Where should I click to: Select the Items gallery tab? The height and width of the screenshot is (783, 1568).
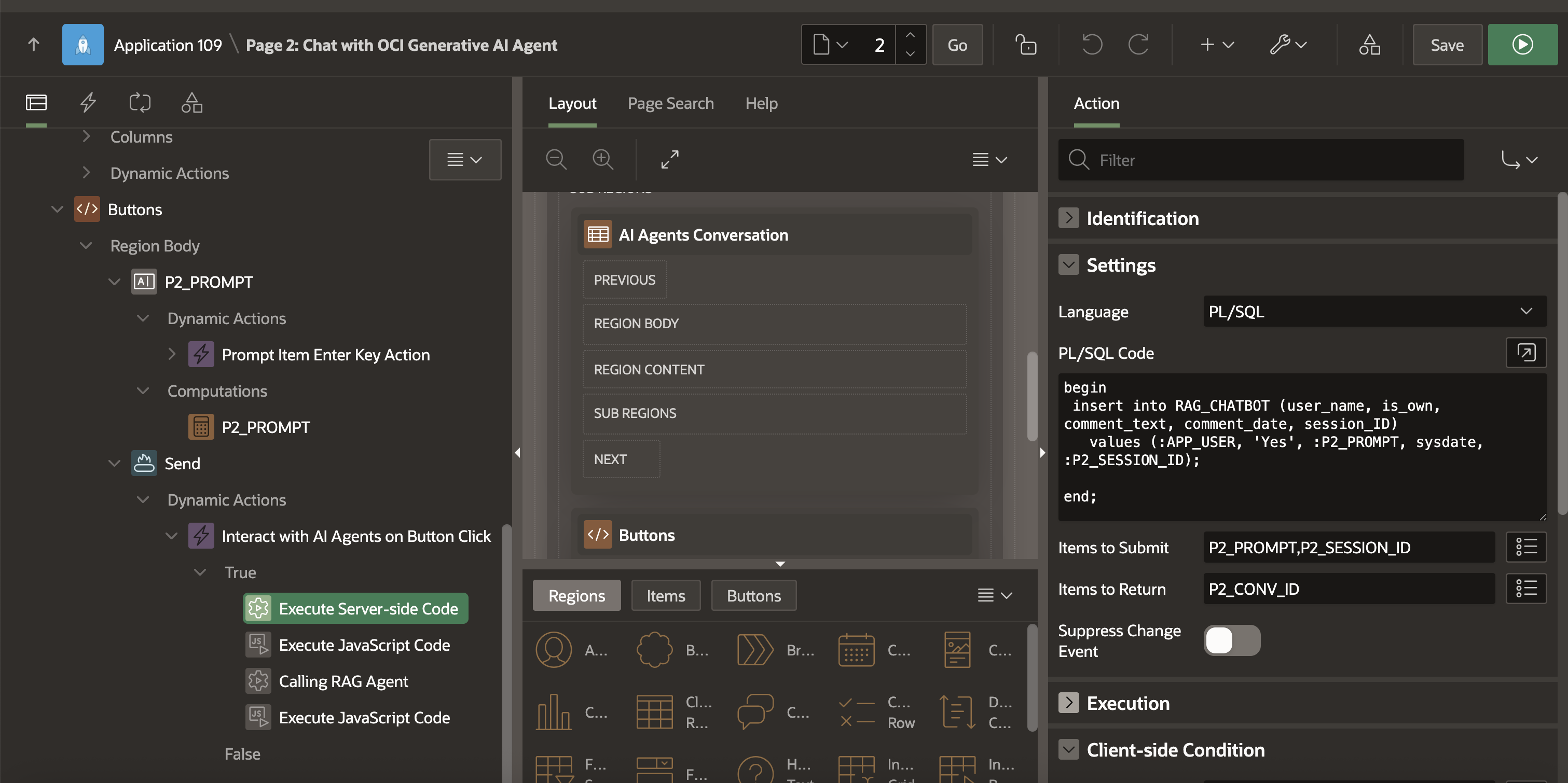[x=665, y=596]
